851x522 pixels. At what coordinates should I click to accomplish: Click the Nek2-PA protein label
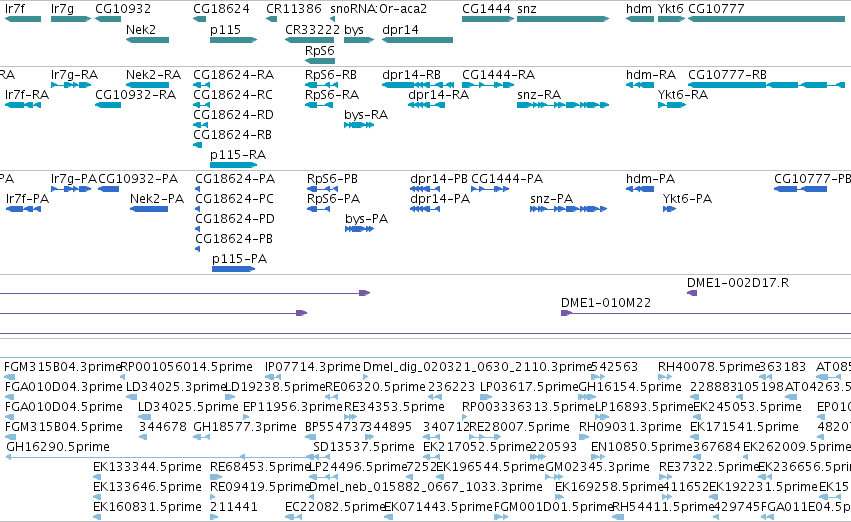157,199
